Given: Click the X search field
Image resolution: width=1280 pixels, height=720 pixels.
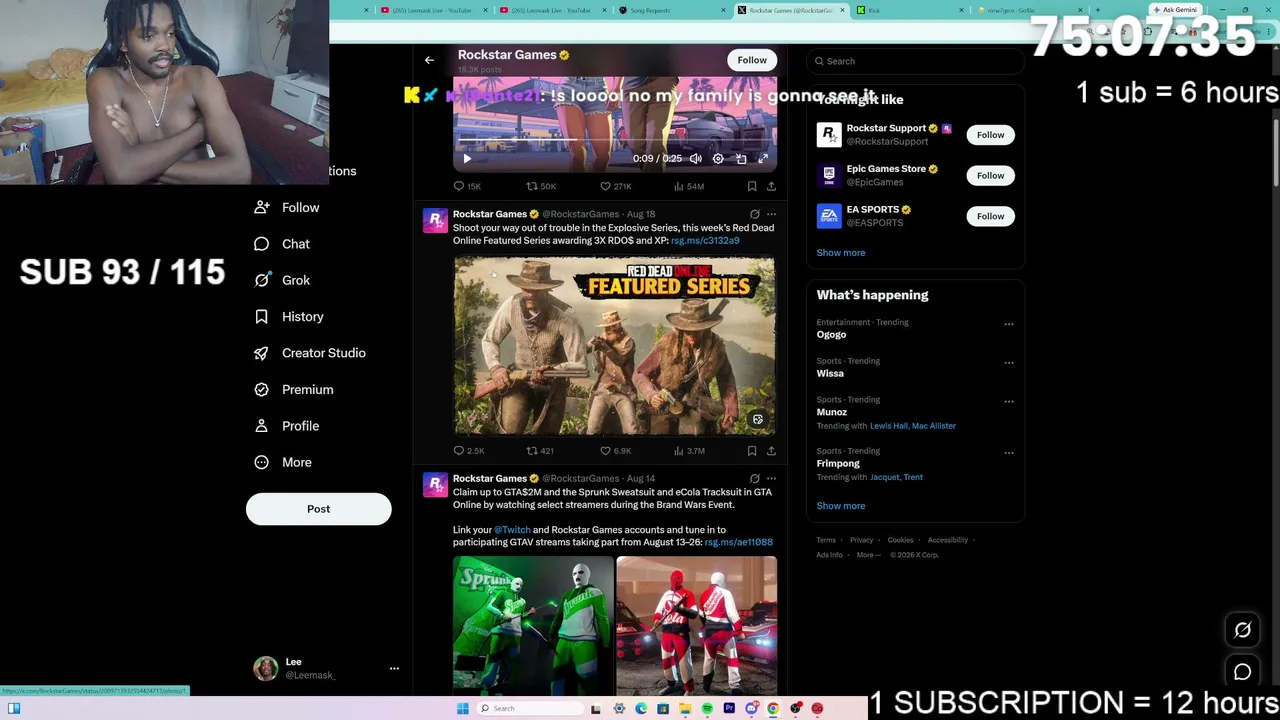Looking at the screenshot, I should tap(915, 61).
